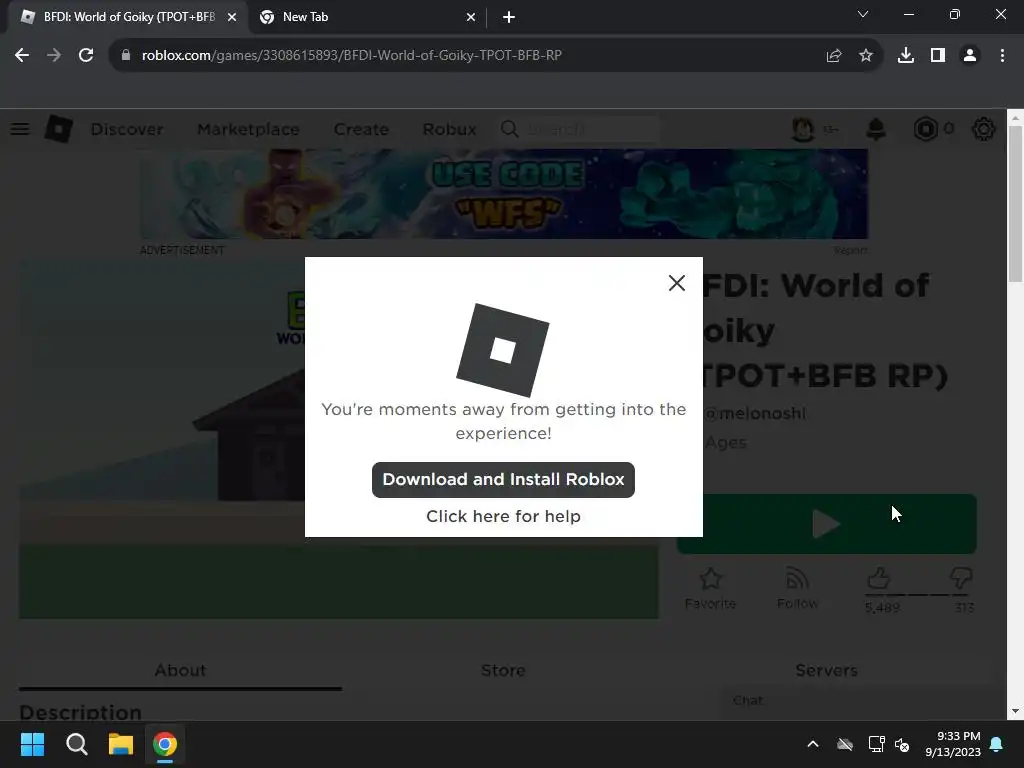Follow this experience

tap(797, 588)
